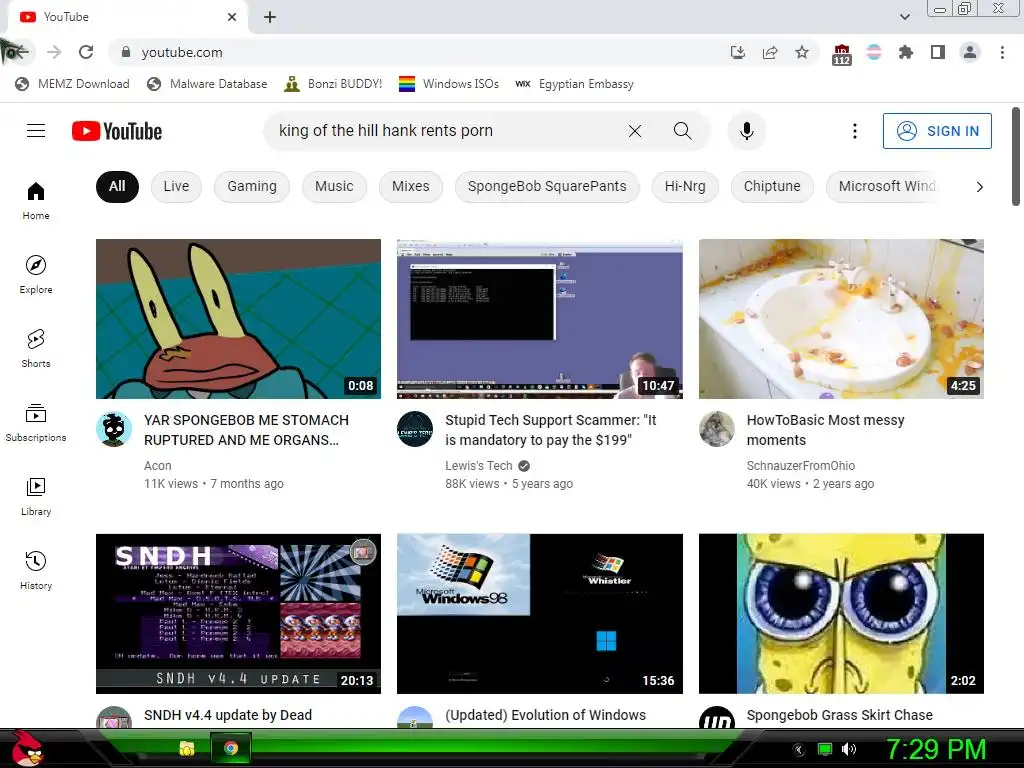Open Egyptian Embassy bookmark
This screenshot has width=1024, height=768.
(574, 84)
